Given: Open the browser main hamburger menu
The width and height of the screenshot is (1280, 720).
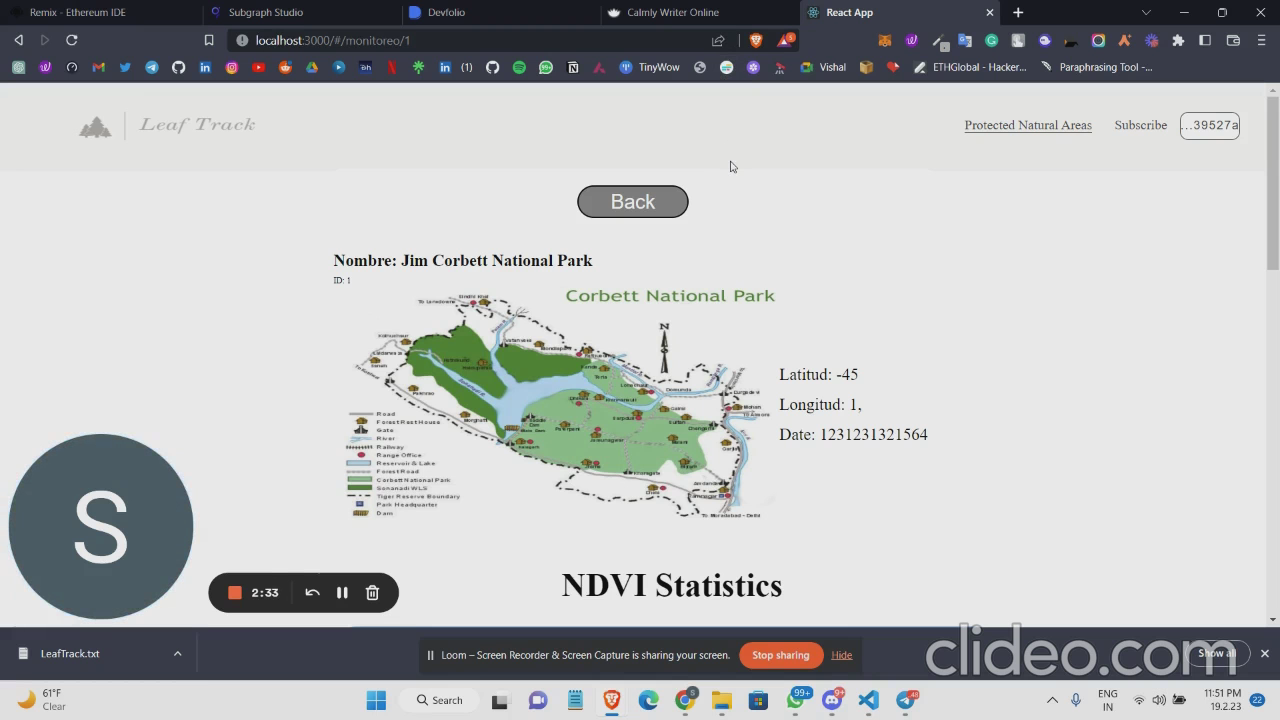Looking at the screenshot, I should [1260, 40].
